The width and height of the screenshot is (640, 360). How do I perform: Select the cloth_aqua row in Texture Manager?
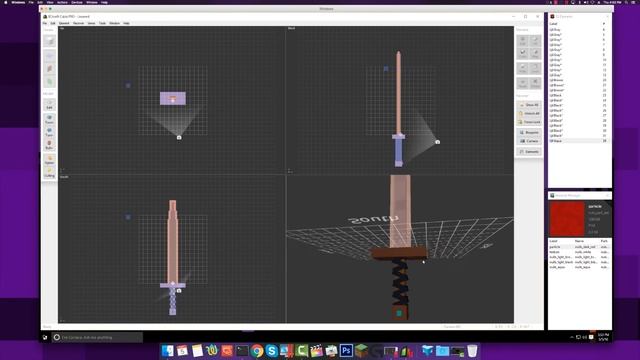click(x=580, y=267)
